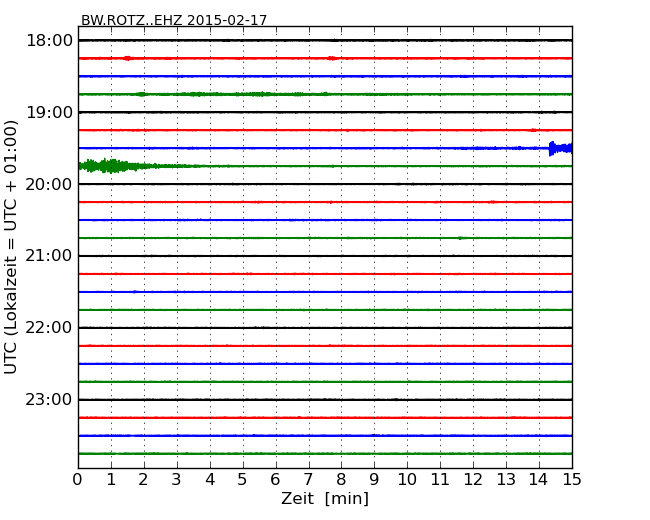Click the small red blip near minute 1.5 at 18:15

coord(128,58)
